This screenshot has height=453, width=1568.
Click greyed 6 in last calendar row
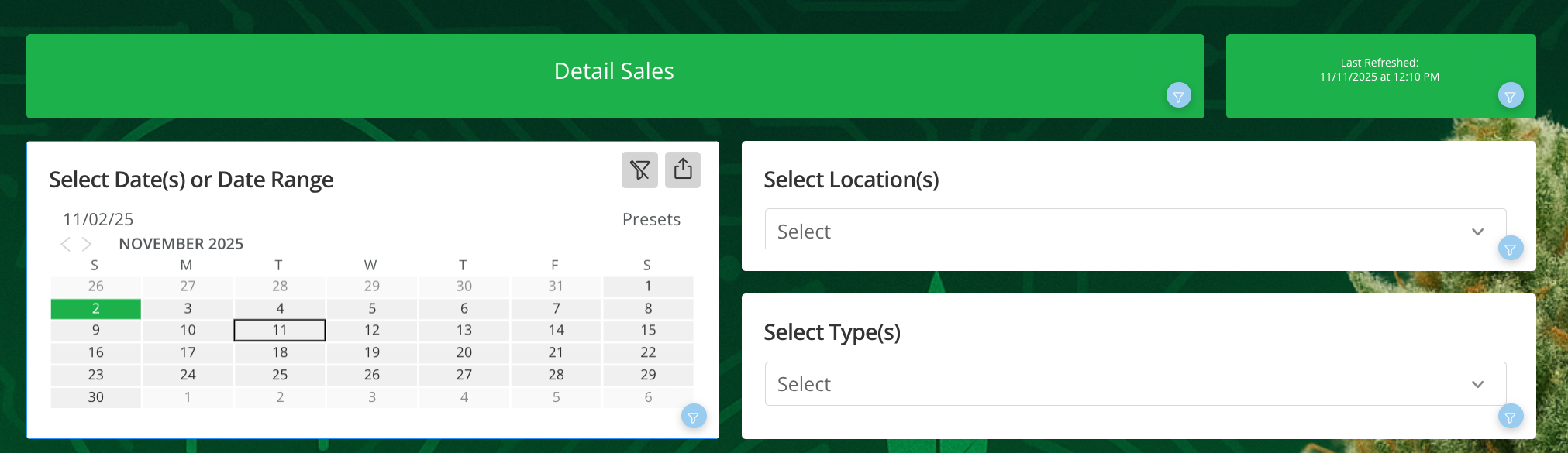pos(648,397)
